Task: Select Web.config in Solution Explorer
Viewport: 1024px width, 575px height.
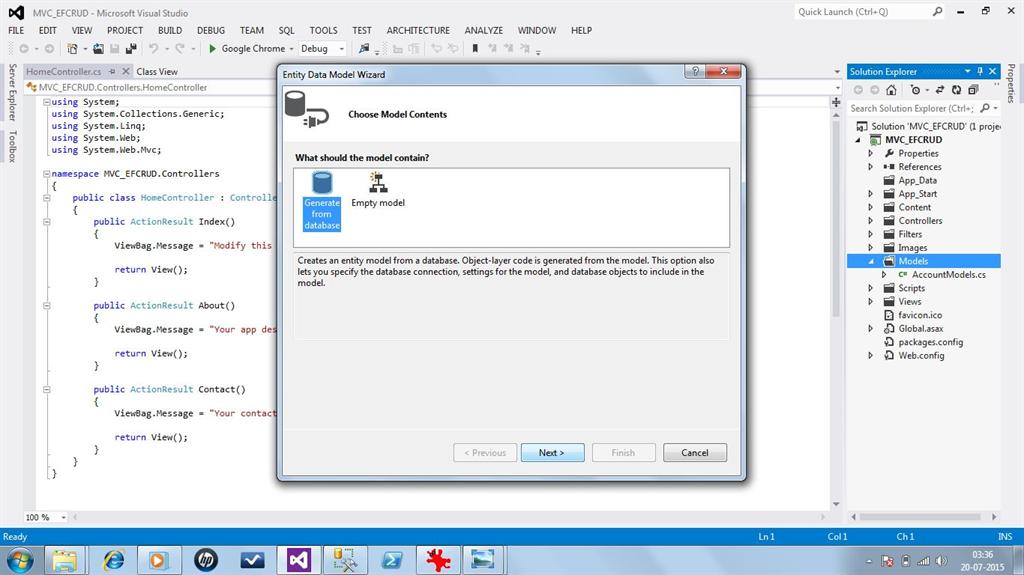Action: coord(921,355)
